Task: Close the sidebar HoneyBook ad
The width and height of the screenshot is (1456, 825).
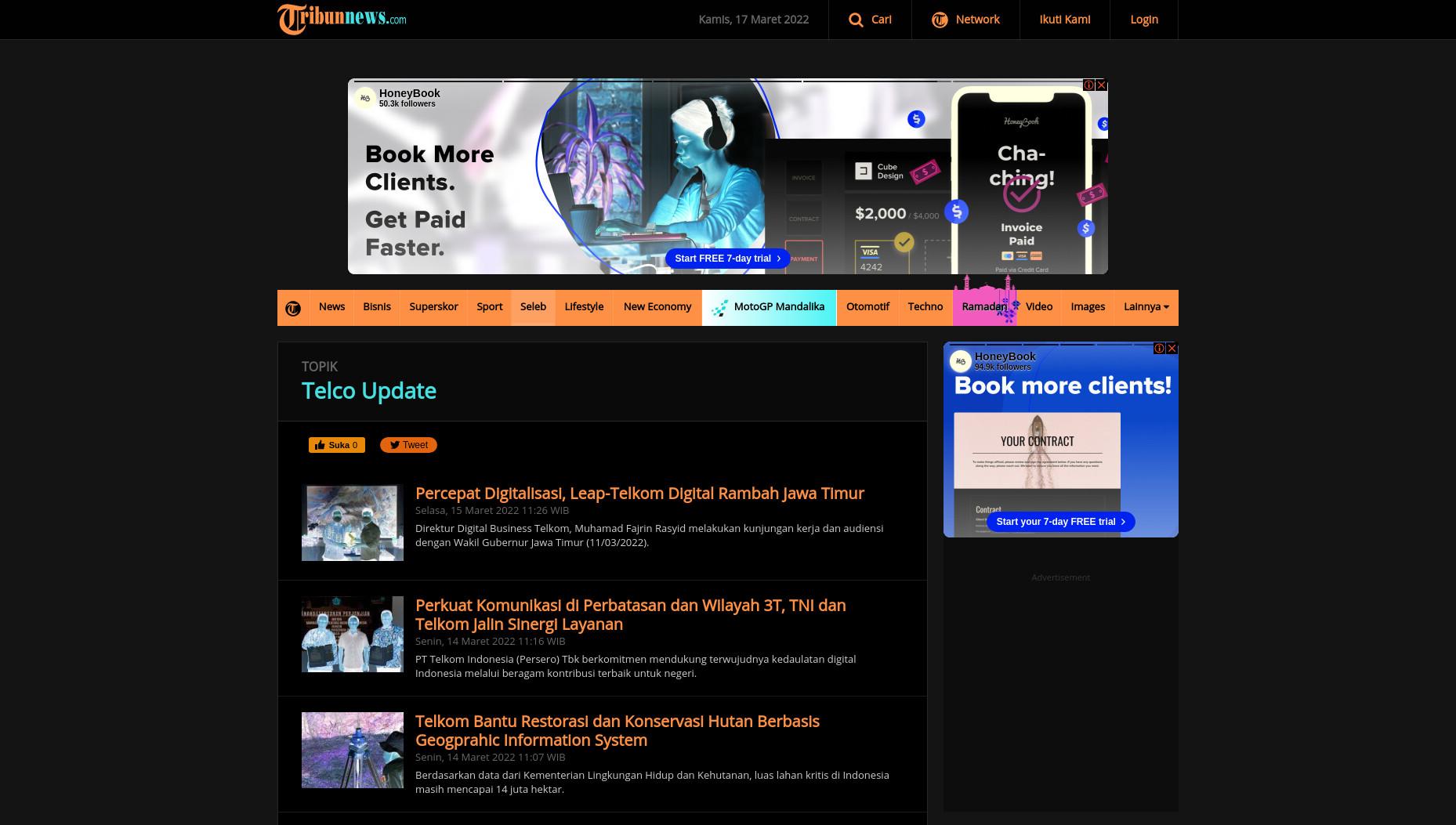Action: 1172,348
